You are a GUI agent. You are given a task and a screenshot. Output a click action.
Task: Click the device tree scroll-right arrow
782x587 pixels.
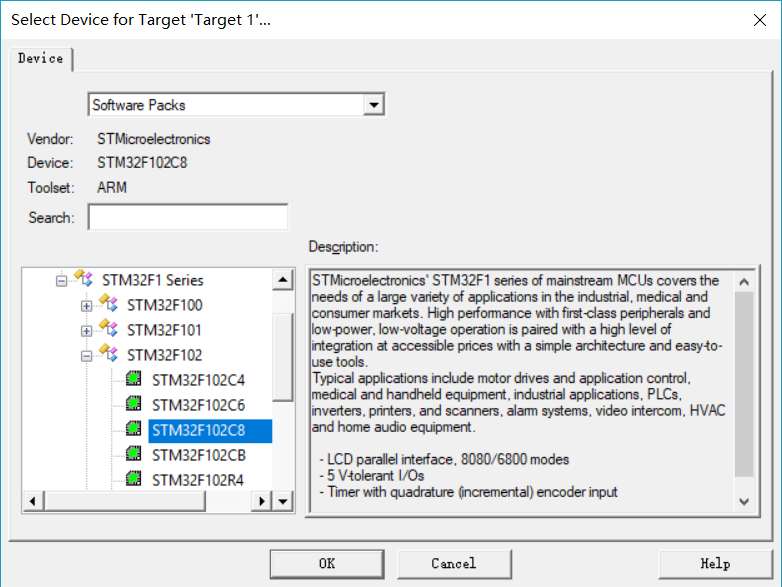click(x=262, y=501)
